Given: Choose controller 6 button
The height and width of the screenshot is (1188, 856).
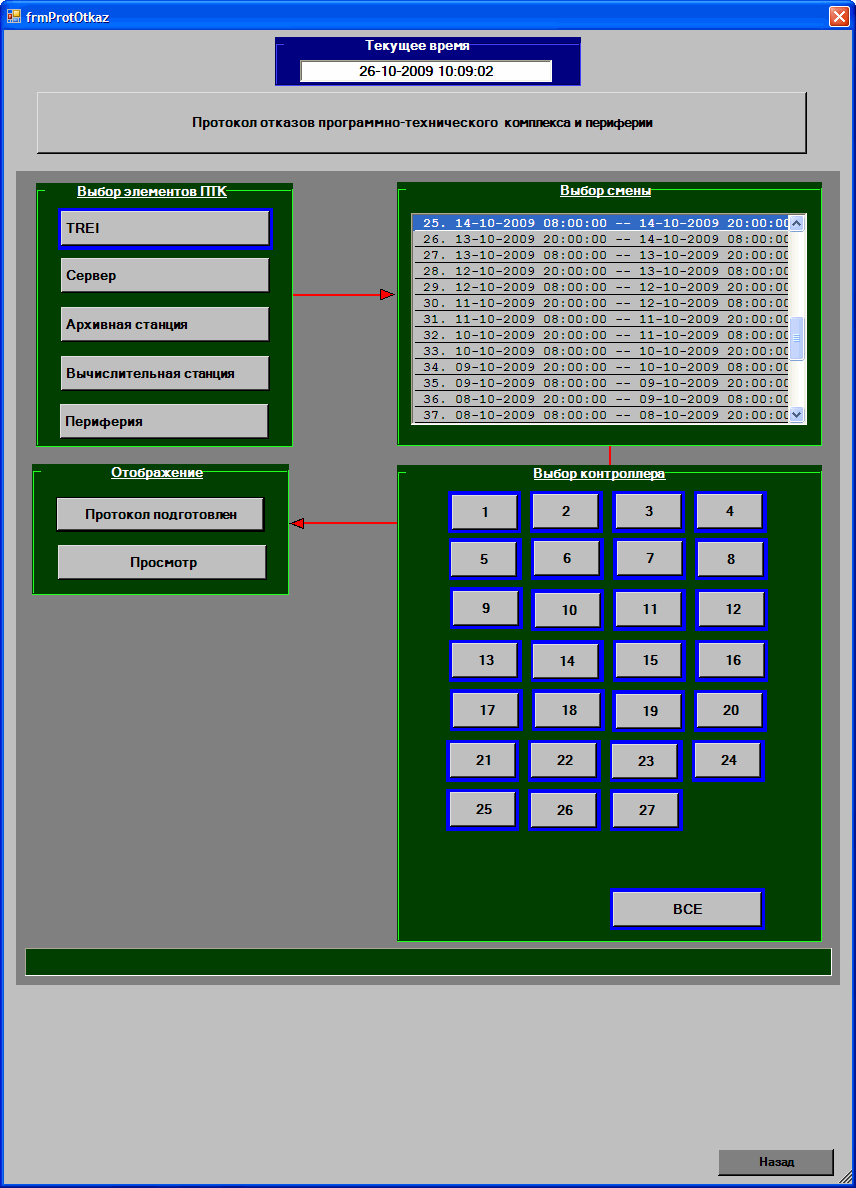Looking at the screenshot, I should 567,558.
